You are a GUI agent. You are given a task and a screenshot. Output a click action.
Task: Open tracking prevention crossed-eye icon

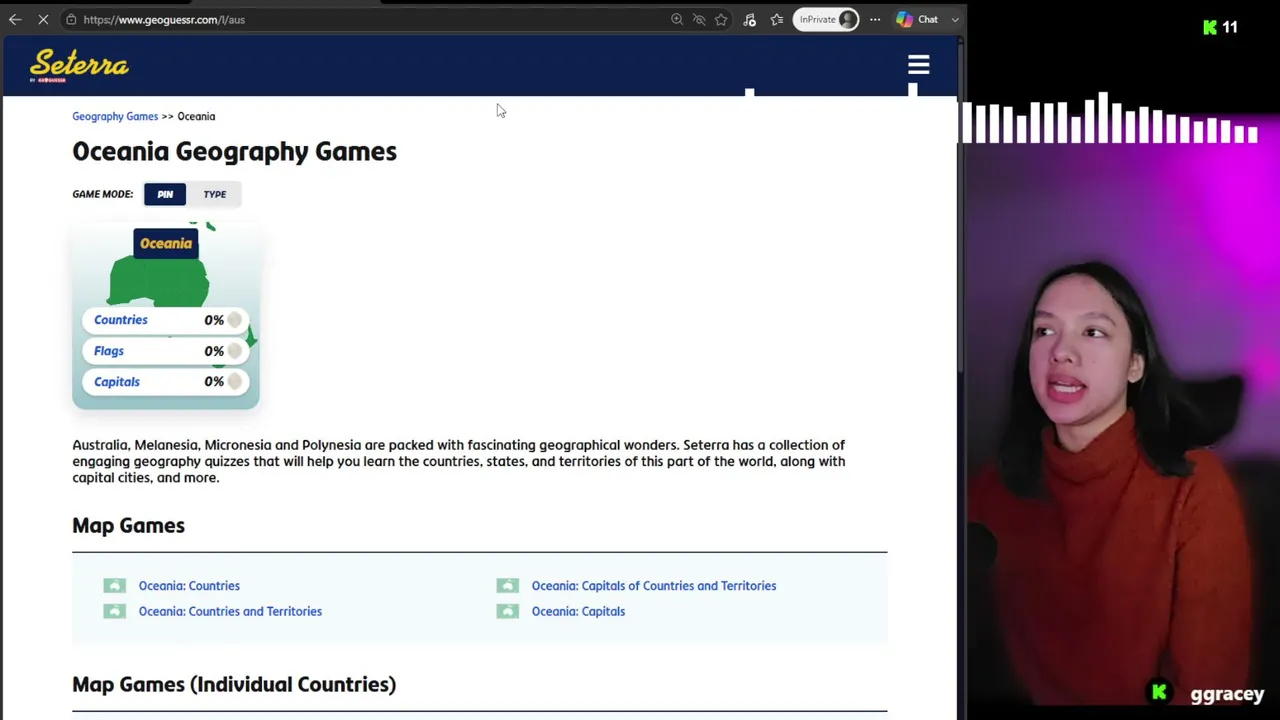pyautogui.click(x=699, y=19)
